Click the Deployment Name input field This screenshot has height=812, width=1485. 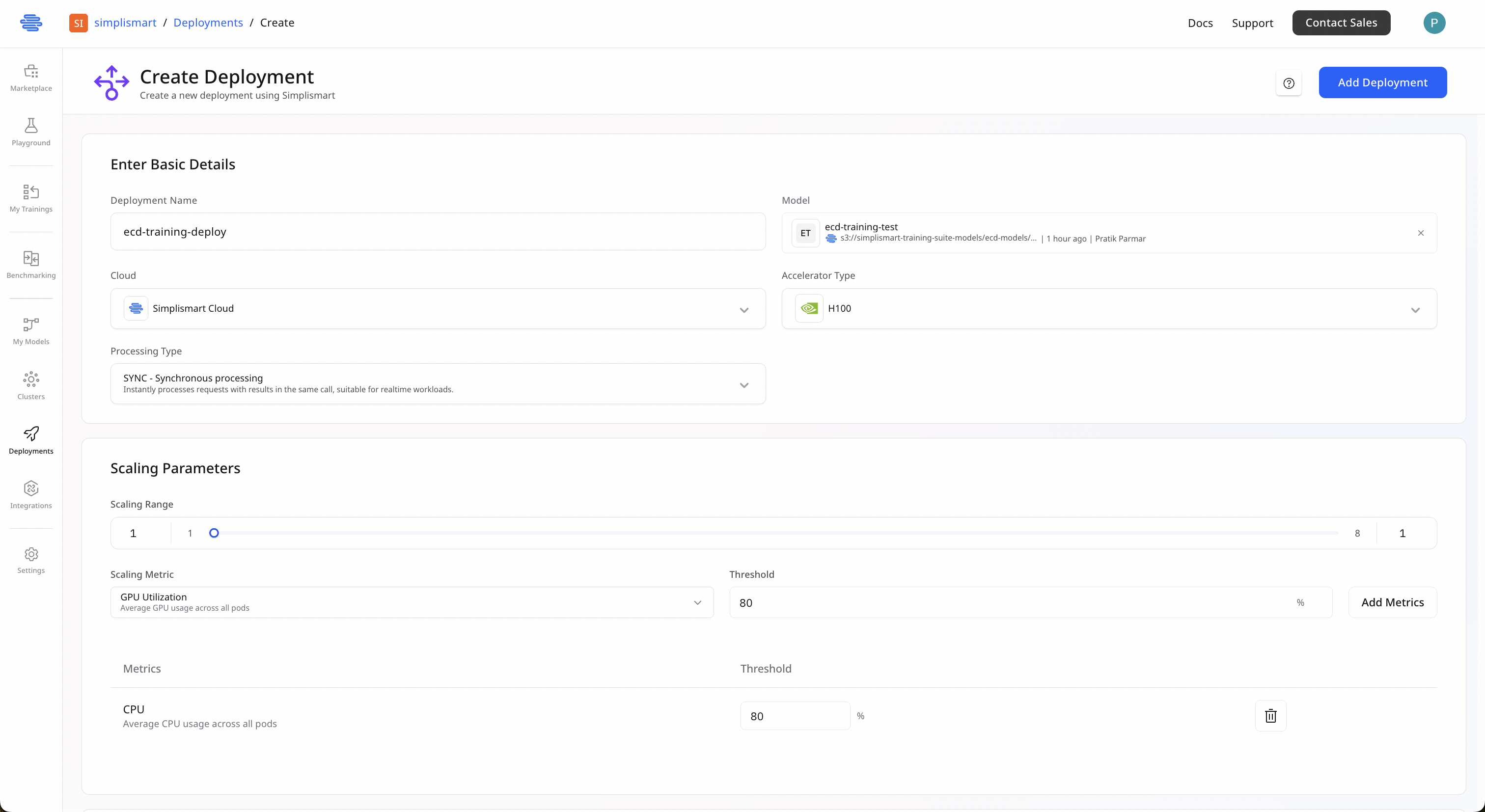click(438, 232)
